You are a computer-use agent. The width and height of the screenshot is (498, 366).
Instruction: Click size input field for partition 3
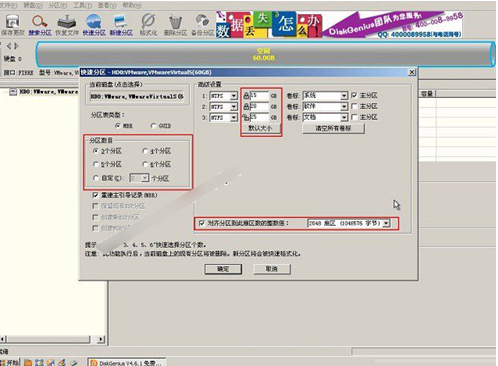coord(259,117)
